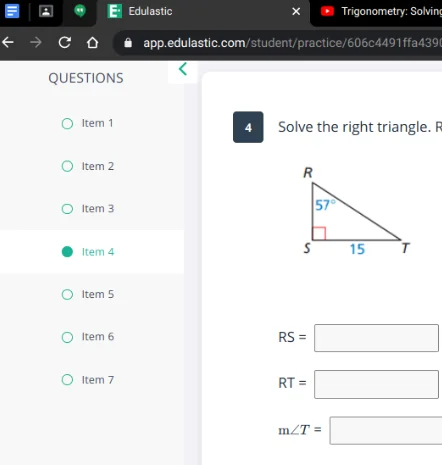Collapse the Questions sidebar with chevron
The height and width of the screenshot is (465, 442).
tap(183, 69)
